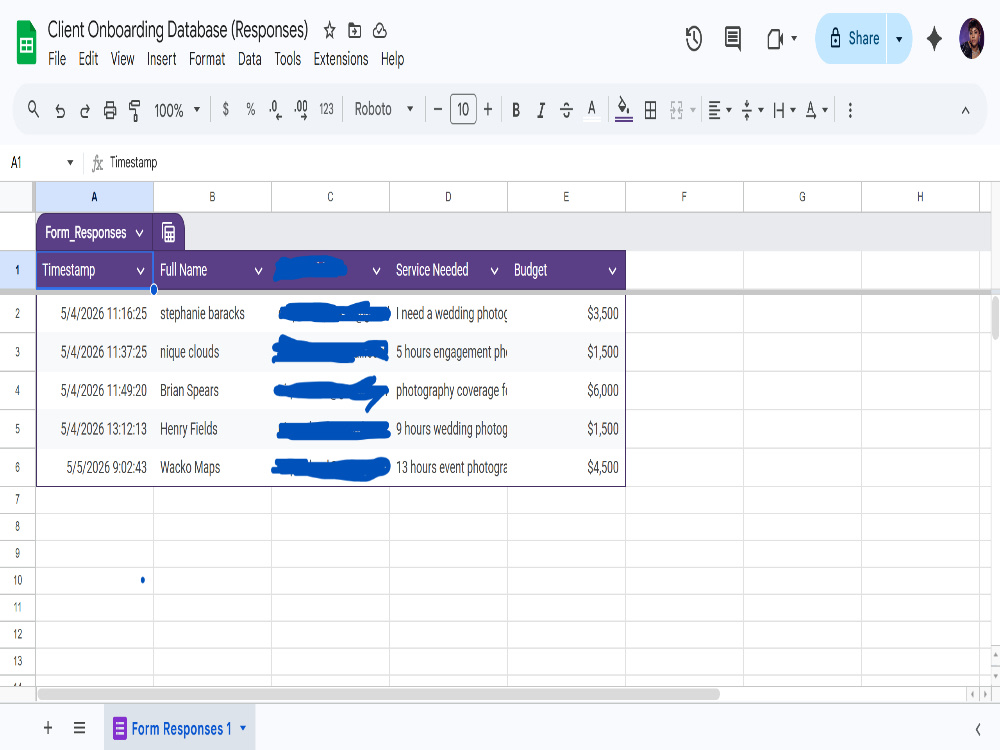The height and width of the screenshot is (750, 1000).
Task: Open the Format menu
Action: pyautogui.click(x=207, y=59)
